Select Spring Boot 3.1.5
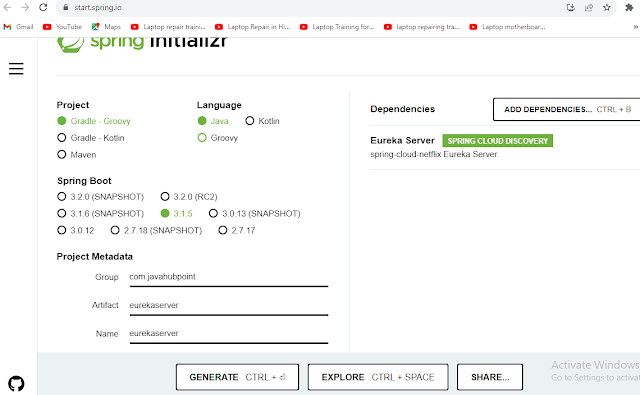 coord(176,213)
